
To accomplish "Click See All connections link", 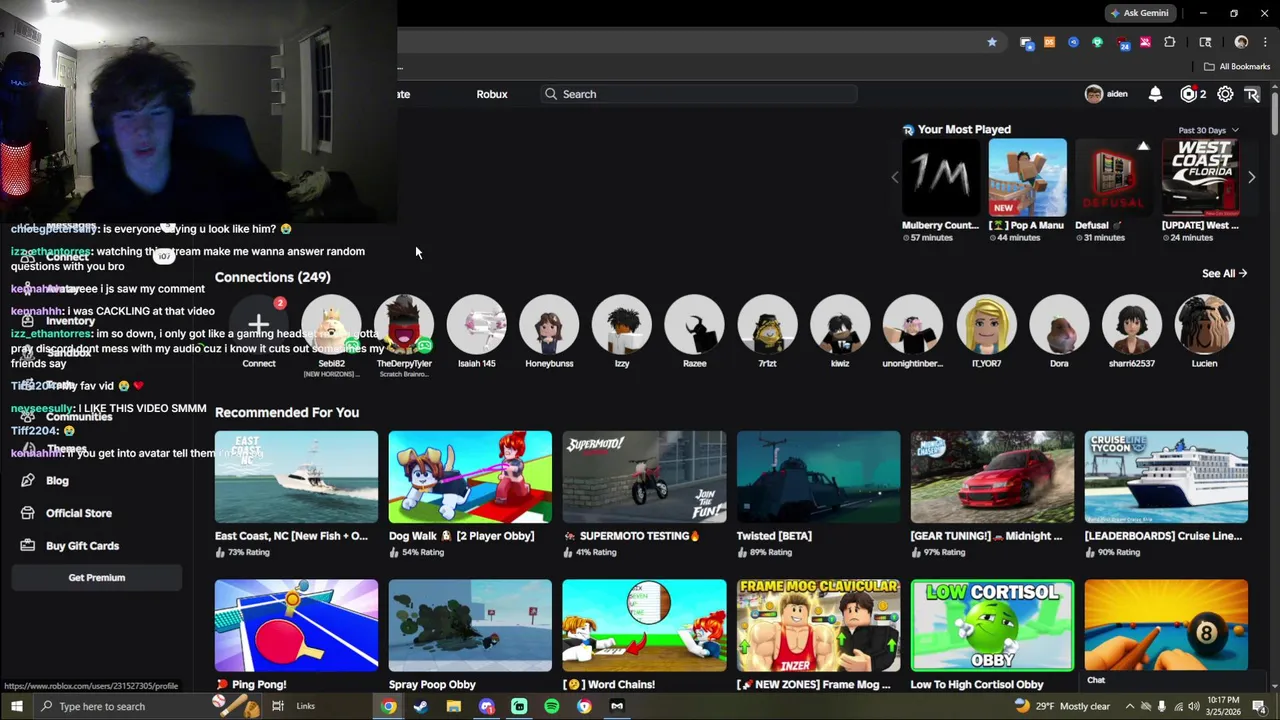I will (1224, 273).
